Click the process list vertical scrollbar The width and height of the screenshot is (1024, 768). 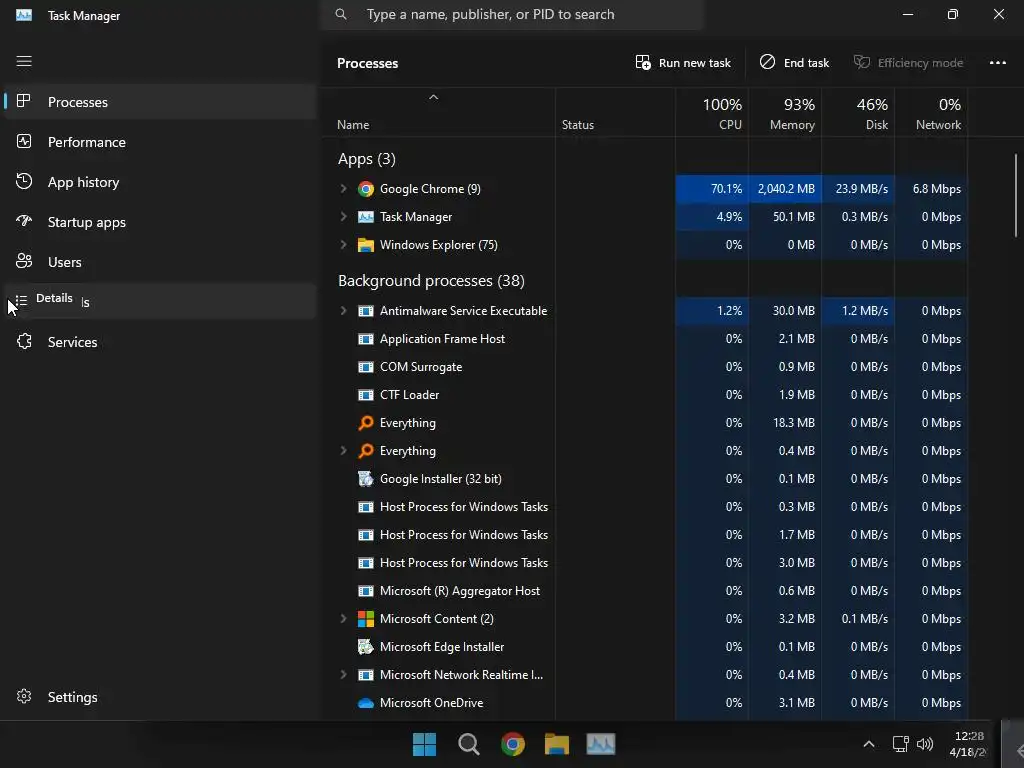click(1016, 195)
